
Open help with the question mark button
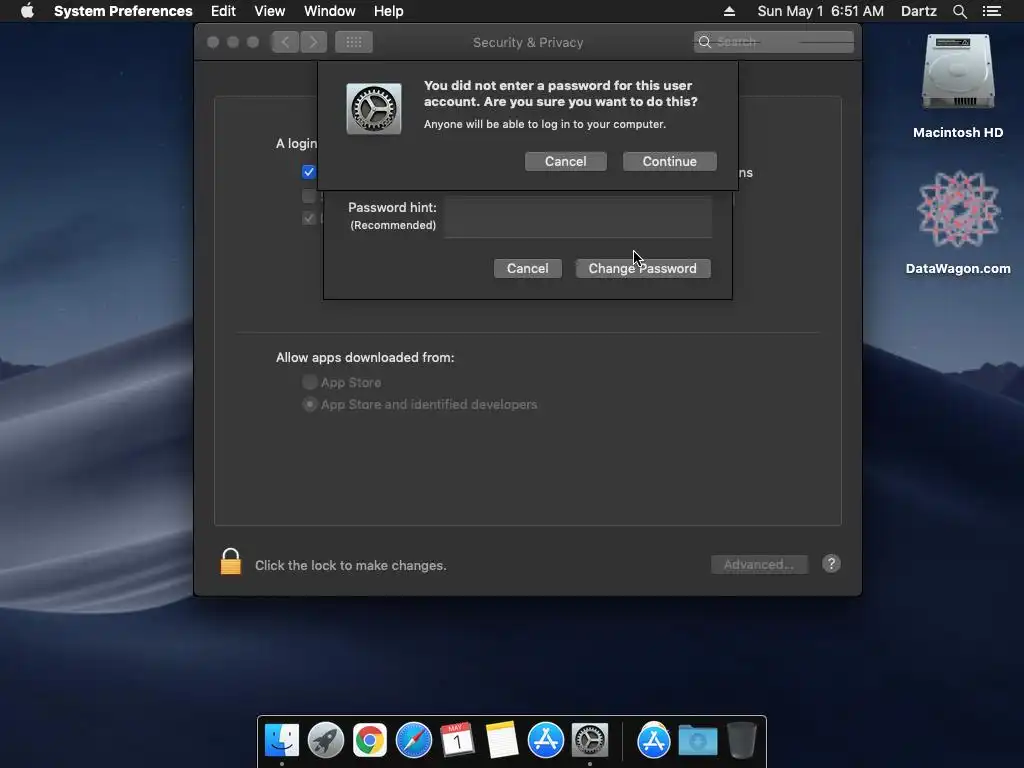831,564
